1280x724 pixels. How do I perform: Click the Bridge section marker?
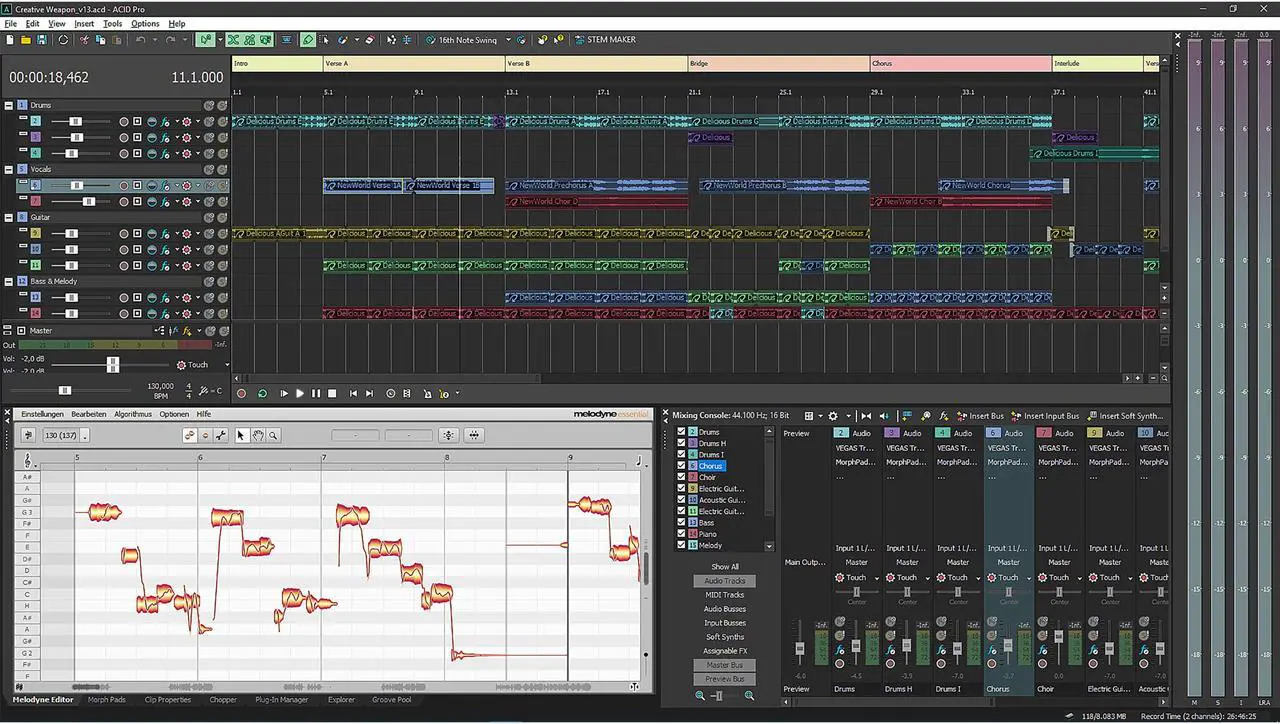[x=778, y=63]
